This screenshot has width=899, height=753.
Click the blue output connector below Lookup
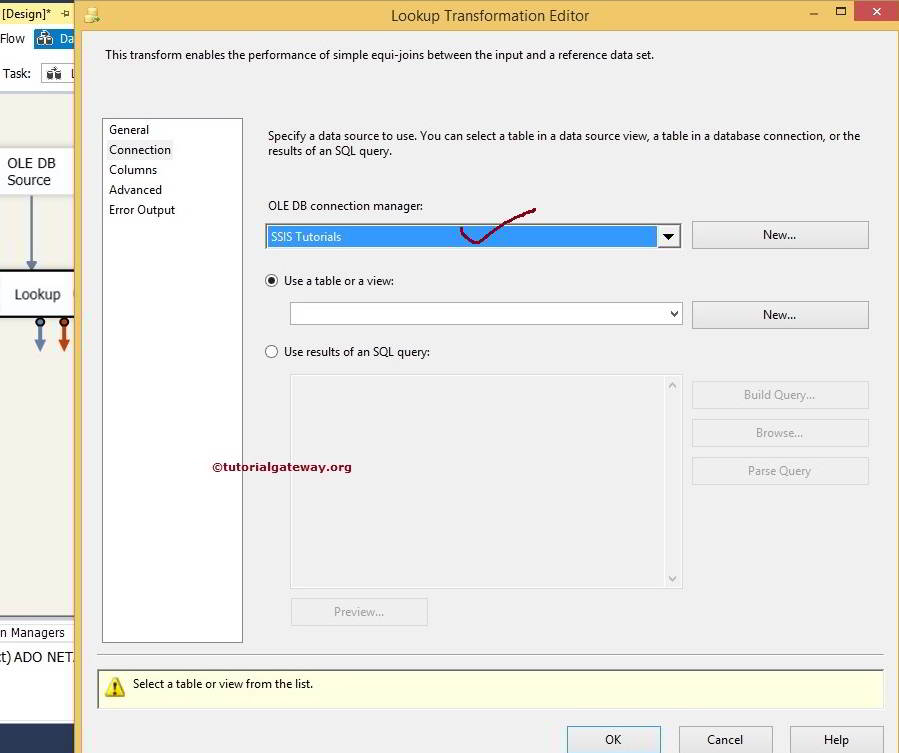[x=39, y=334]
